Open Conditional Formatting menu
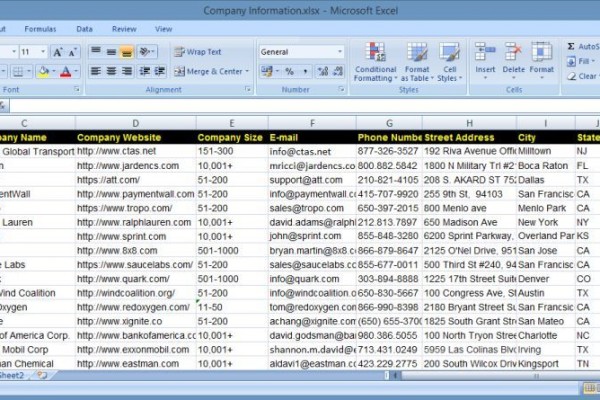This screenshot has width=600, height=400. pyautogui.click(x=375, y=62)
